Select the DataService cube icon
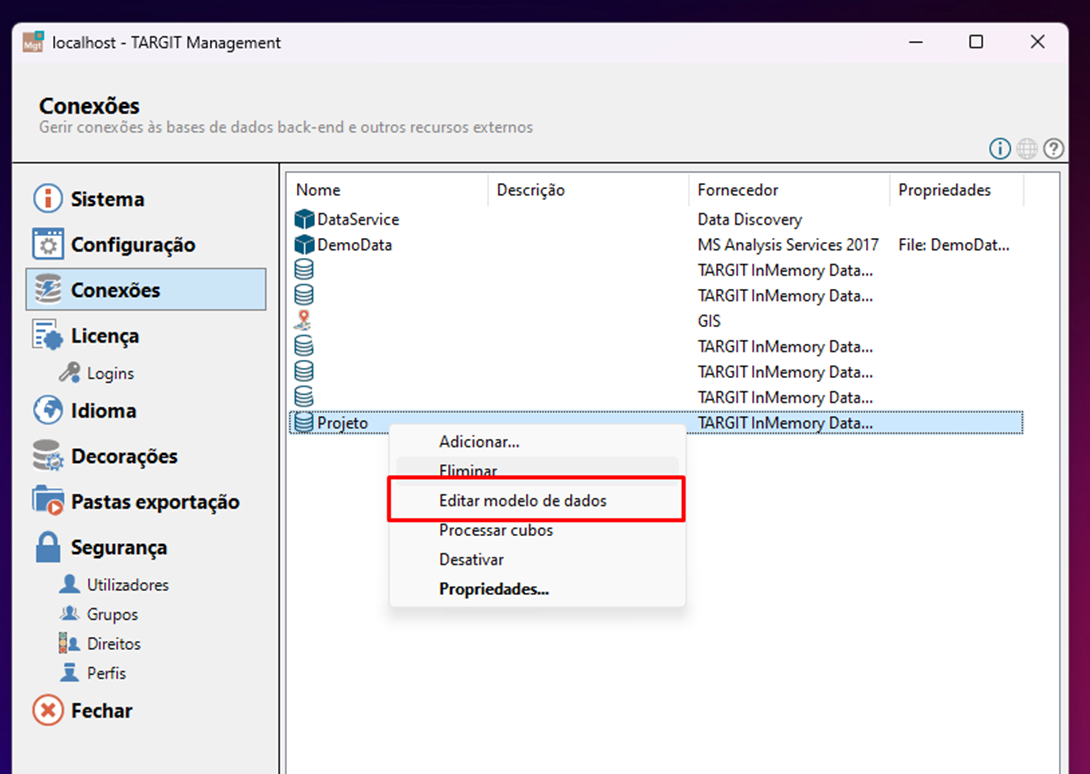Screen dimensions: 1090x774 (304, 219)
